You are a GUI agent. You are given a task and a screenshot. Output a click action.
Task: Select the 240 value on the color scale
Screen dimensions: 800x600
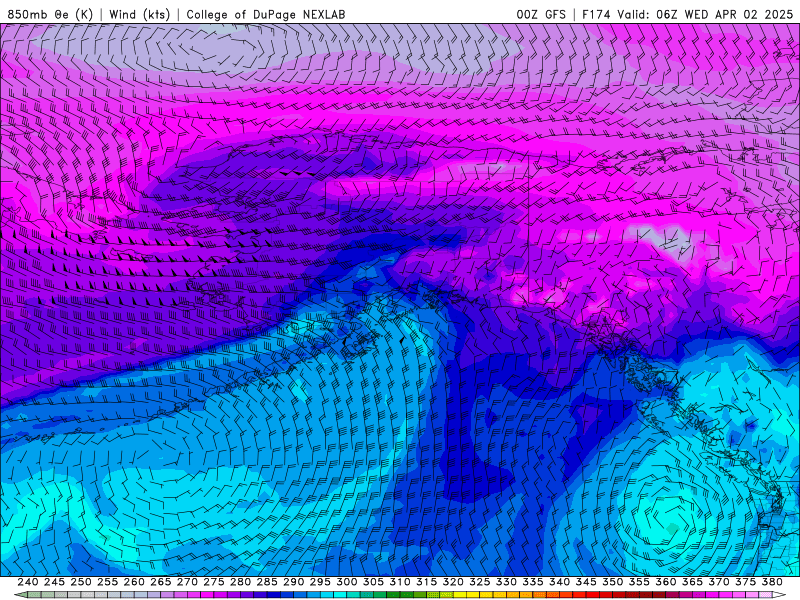pos(28,582)
